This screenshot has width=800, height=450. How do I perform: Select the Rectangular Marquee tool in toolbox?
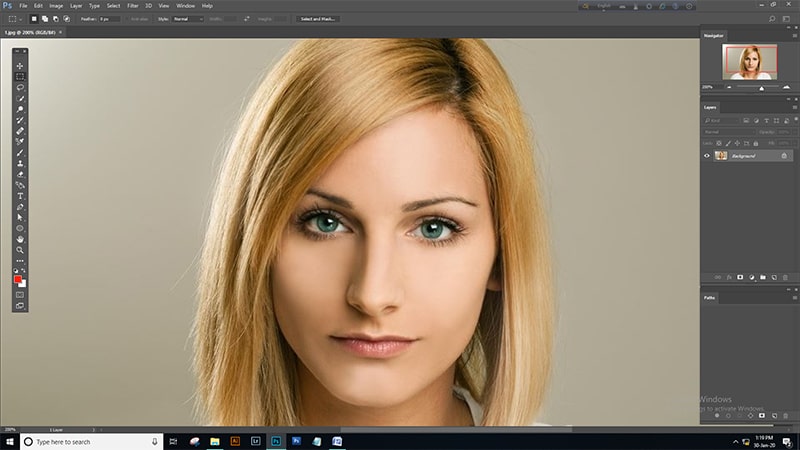tap(20, 77)
